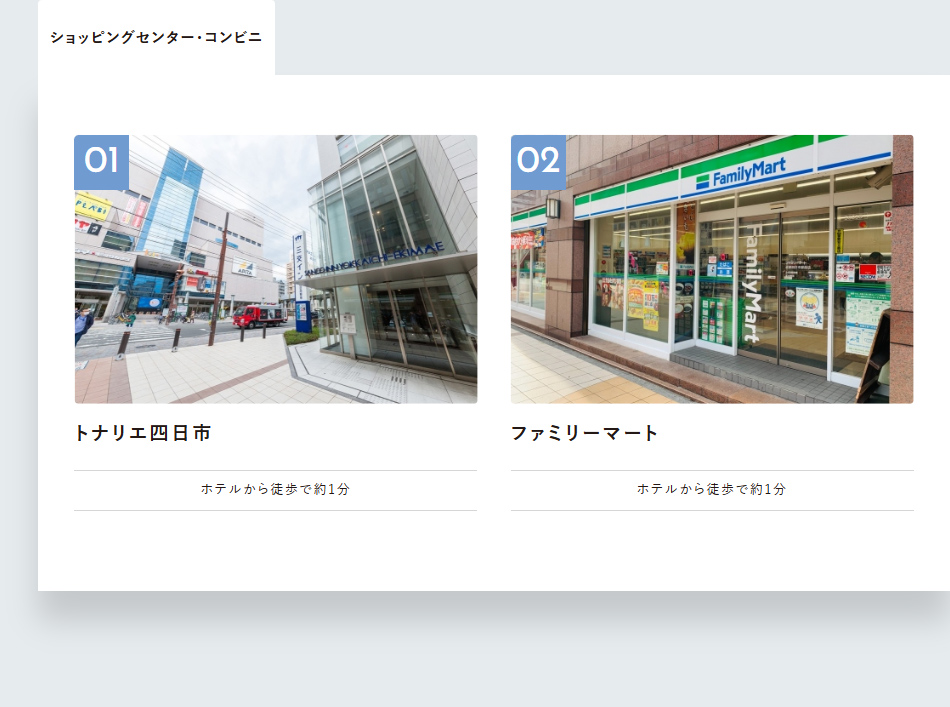The width and height of the screenshot is (950, 707).
Task: Select the ショッピングセンター・コンビニ tab
Action: 156,38
